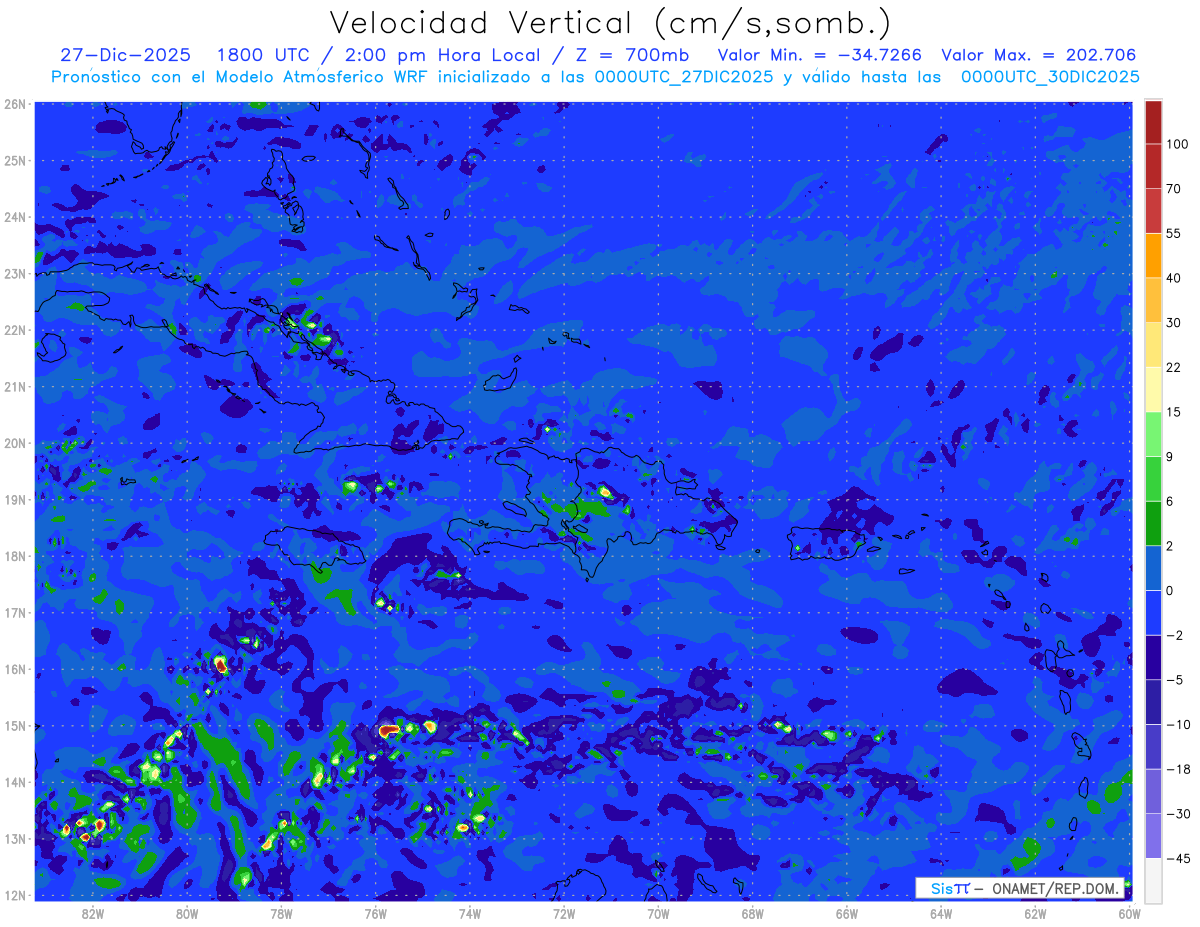Screen dimensions: 1200x927
Task: Click the "0000UTC_30DIC2025" valid-until text
Action: (x=1050, y=77)
